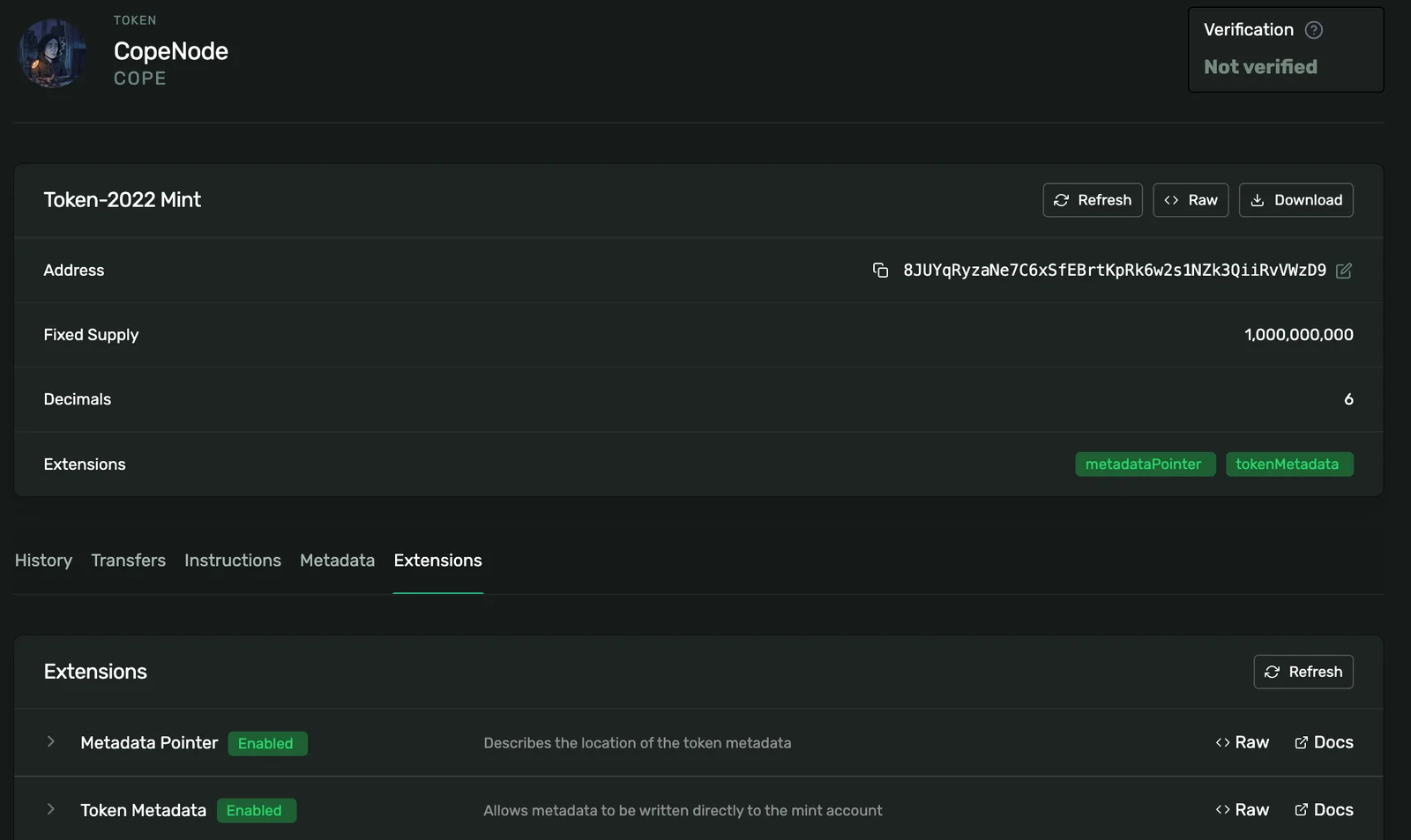Open the CopeNode token avatar image
This screenshot has height=840, width=1411.
[x=53, y=53]
